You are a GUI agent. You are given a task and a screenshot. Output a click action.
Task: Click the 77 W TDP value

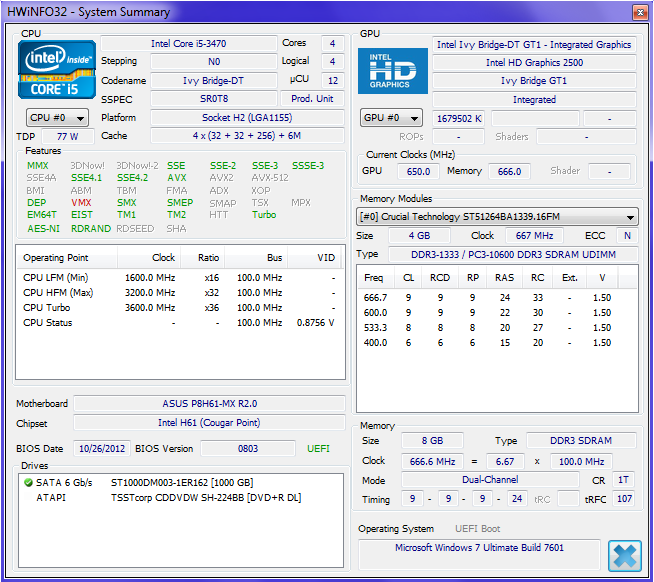pos(68,136)
